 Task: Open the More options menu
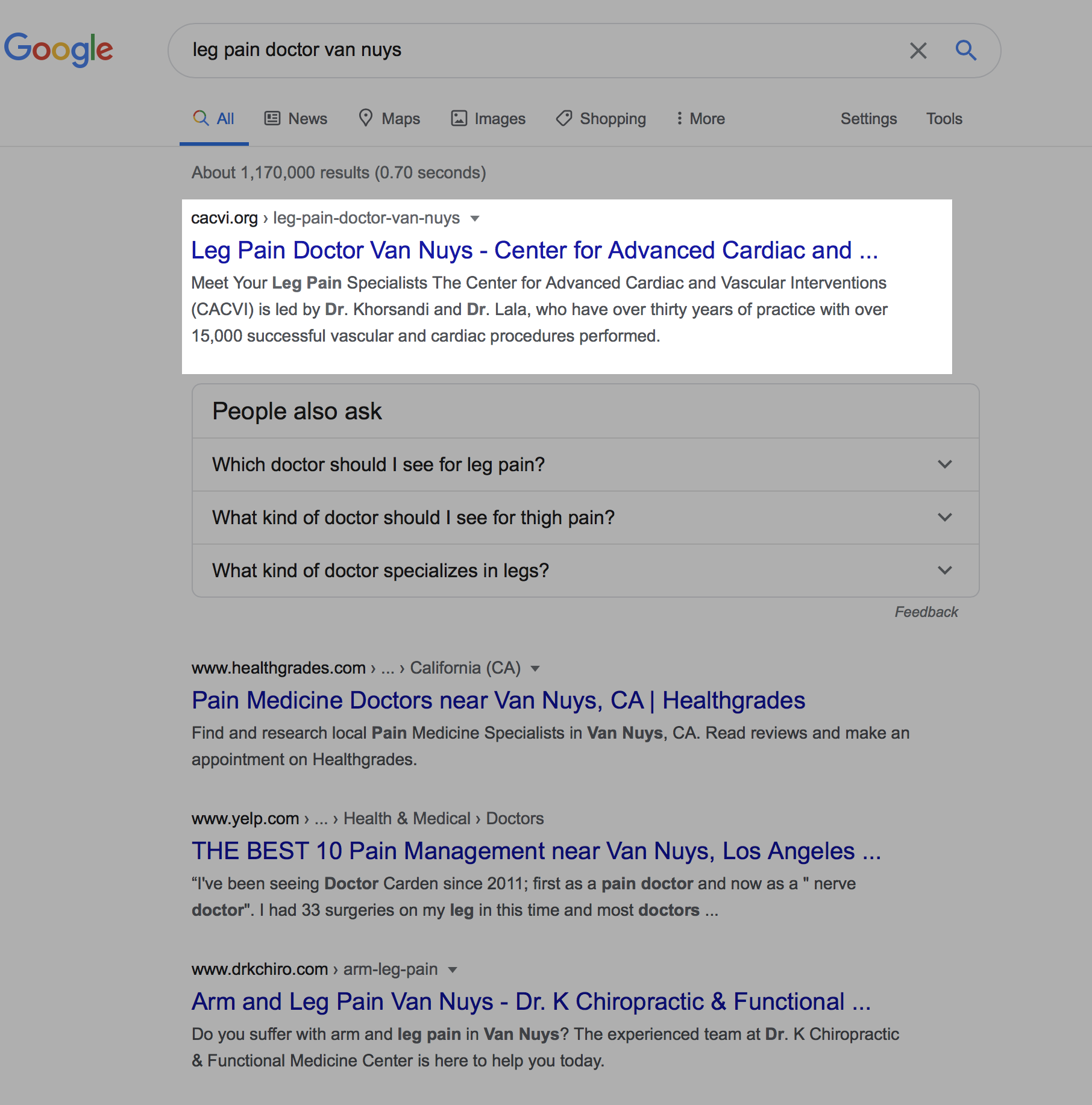(x=700, y=119)
